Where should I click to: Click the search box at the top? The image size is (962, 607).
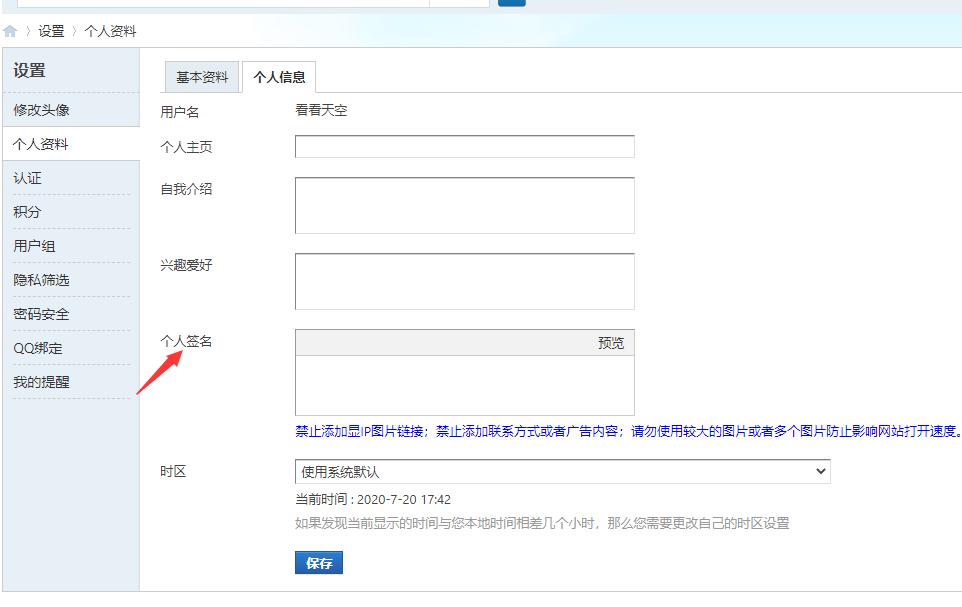(x=250, y=3)
